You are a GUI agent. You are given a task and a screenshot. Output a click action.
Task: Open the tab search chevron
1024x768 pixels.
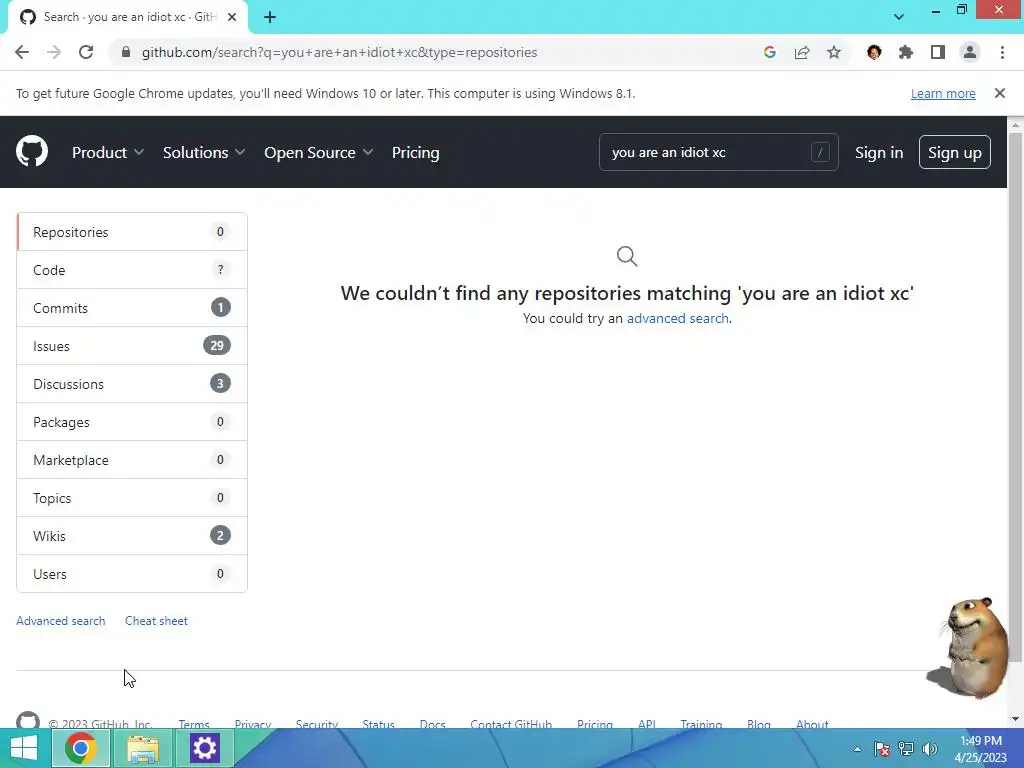(x=899, y=17)
